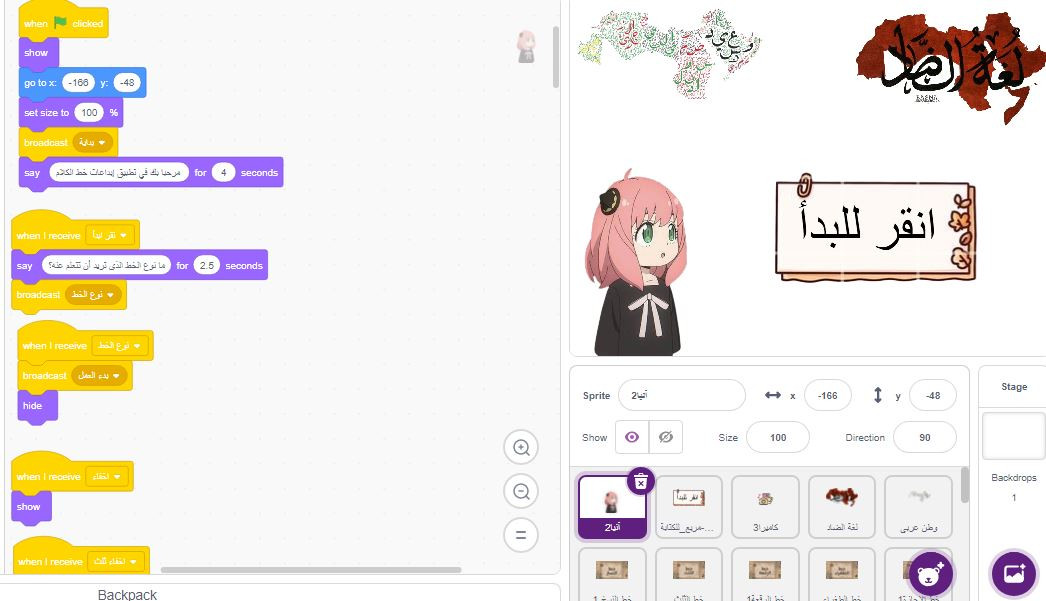The width and height of the screenshot is (1046, 601).
Task: Open the اخفاء ثالث receive message dropdown
Action: tap(117, 562)
